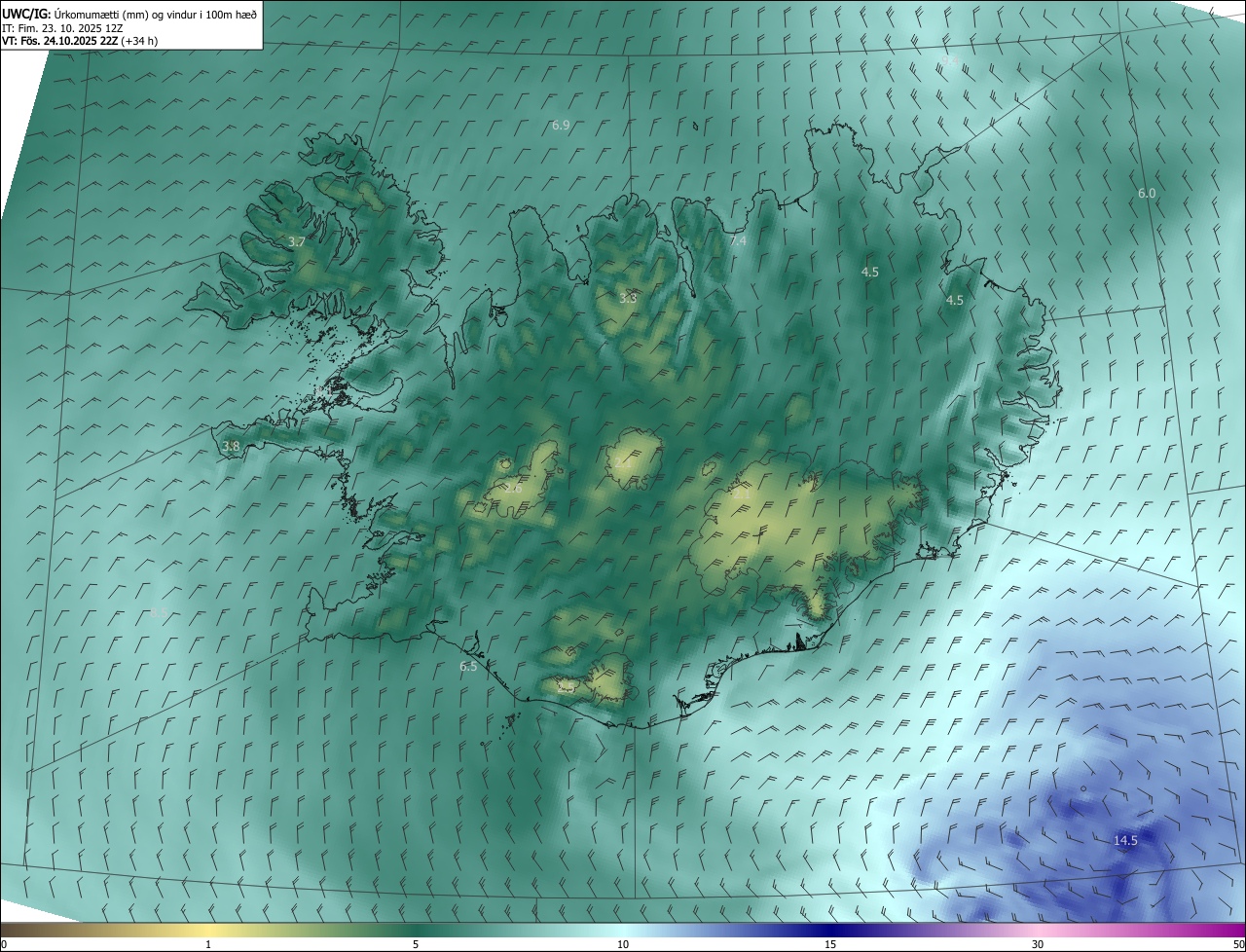Image resolution: width=1246 pixels, height=952 pixels.
Task: Click the colorbar tick labeled 10
Action: (x=623, y=944)
